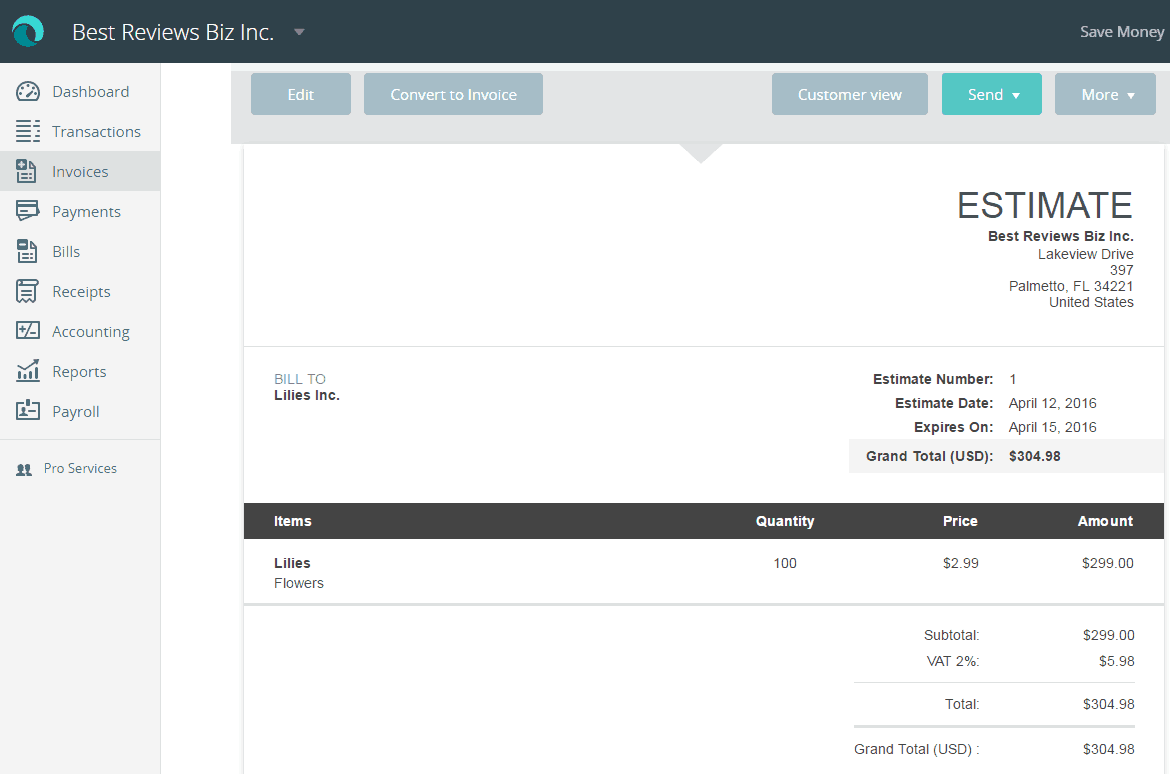Image resolution: width=1170 pixels, height=774 pixels.
Task: Click the Wave logo at top left
Action: click(x=27, y=31)
